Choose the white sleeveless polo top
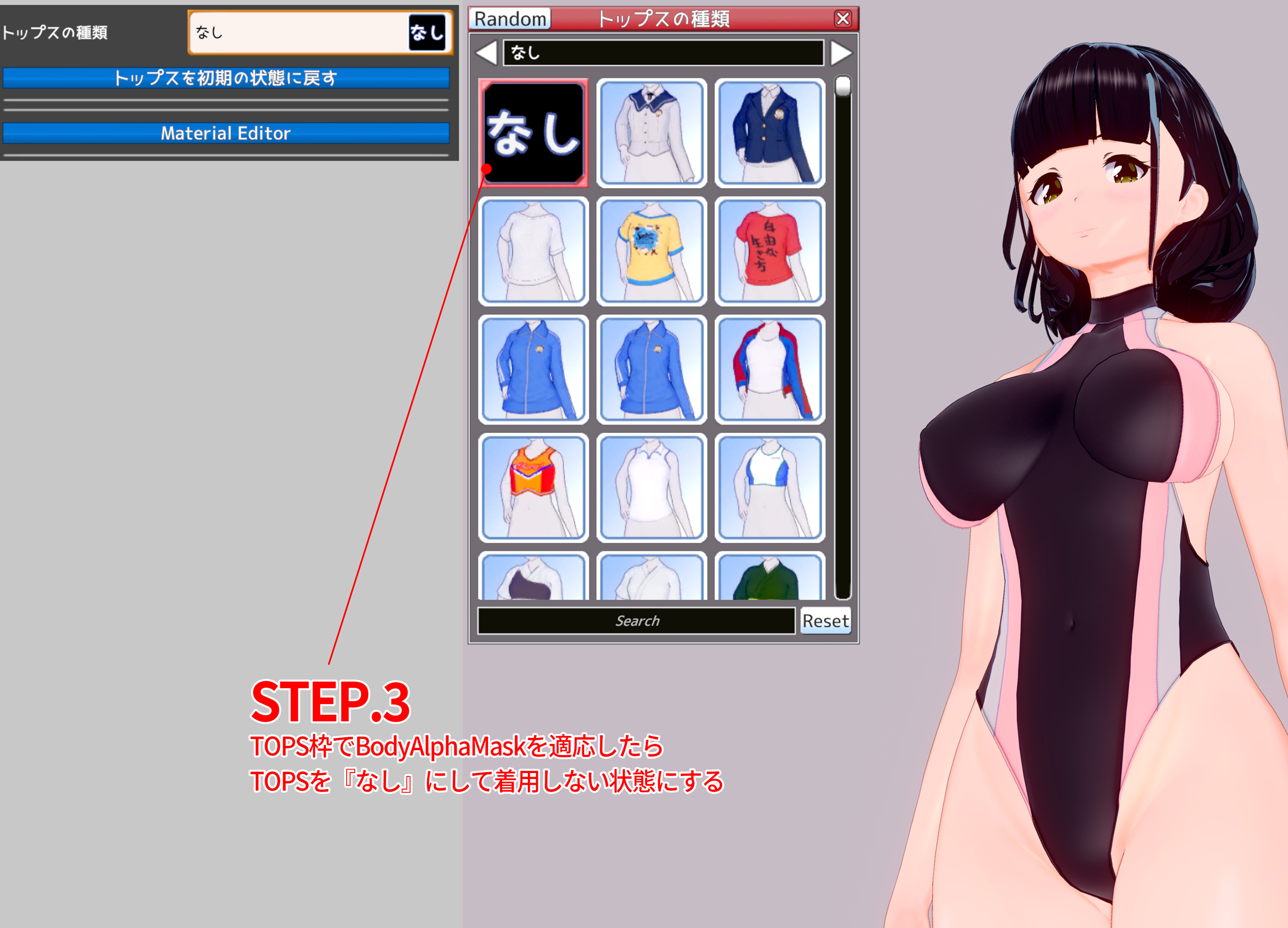This screenshot has height=928, width=1288. pyautogui.click(x=652, y=487)
